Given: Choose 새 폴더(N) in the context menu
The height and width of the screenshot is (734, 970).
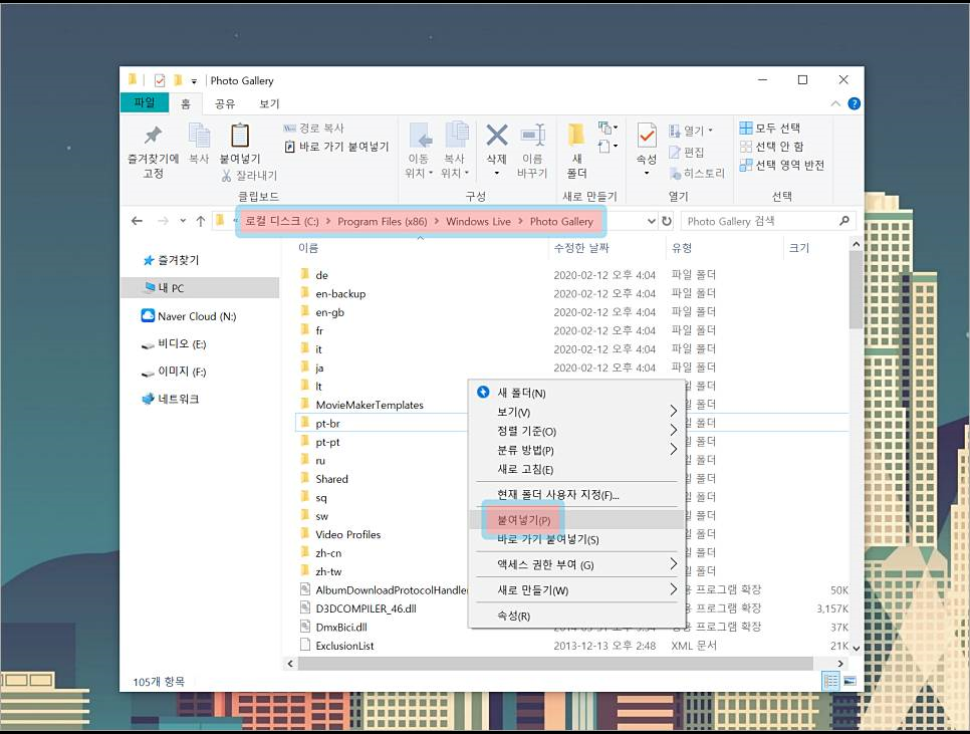Looking at the screenshot, I should tap(577, 393).
